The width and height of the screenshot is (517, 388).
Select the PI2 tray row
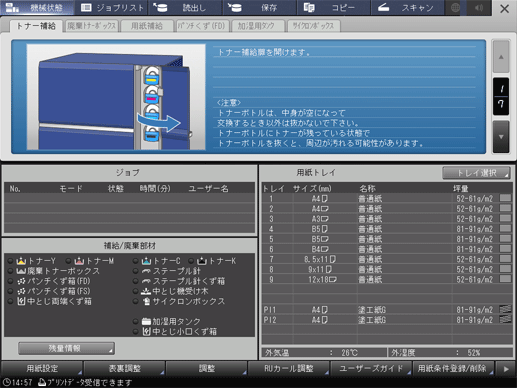pos(387,320)
